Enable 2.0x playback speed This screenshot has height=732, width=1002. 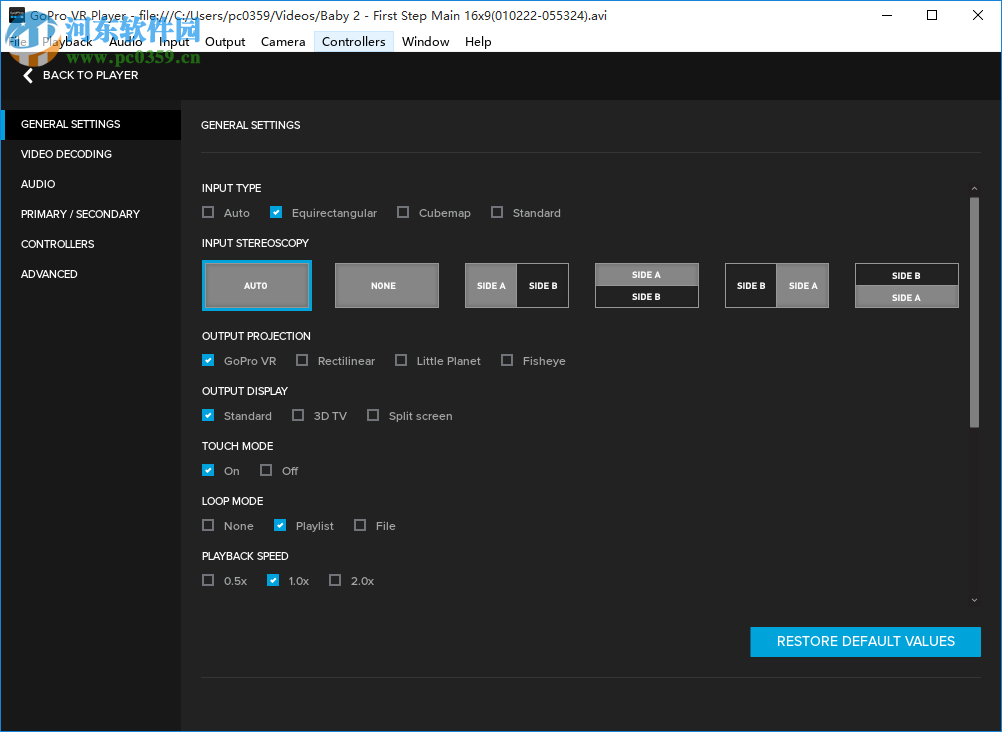click(x=335, y=580)
